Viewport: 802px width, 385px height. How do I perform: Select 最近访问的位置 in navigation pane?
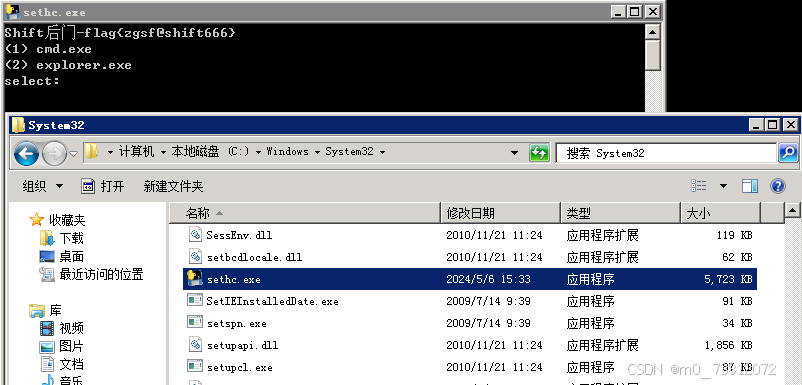tap(101, 274)
